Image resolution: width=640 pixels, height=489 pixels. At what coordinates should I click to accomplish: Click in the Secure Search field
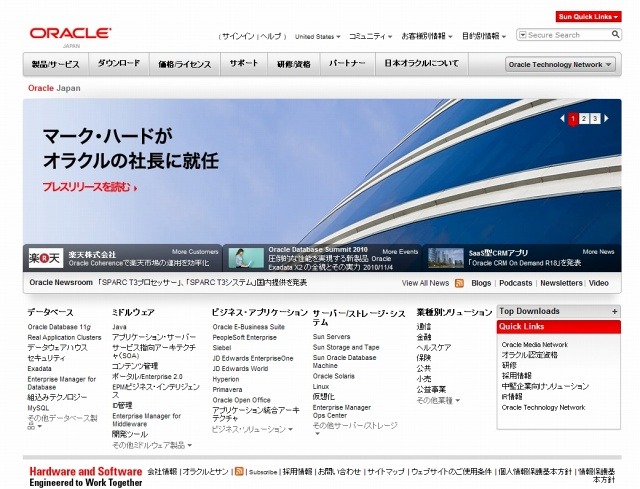pos(569,35)
